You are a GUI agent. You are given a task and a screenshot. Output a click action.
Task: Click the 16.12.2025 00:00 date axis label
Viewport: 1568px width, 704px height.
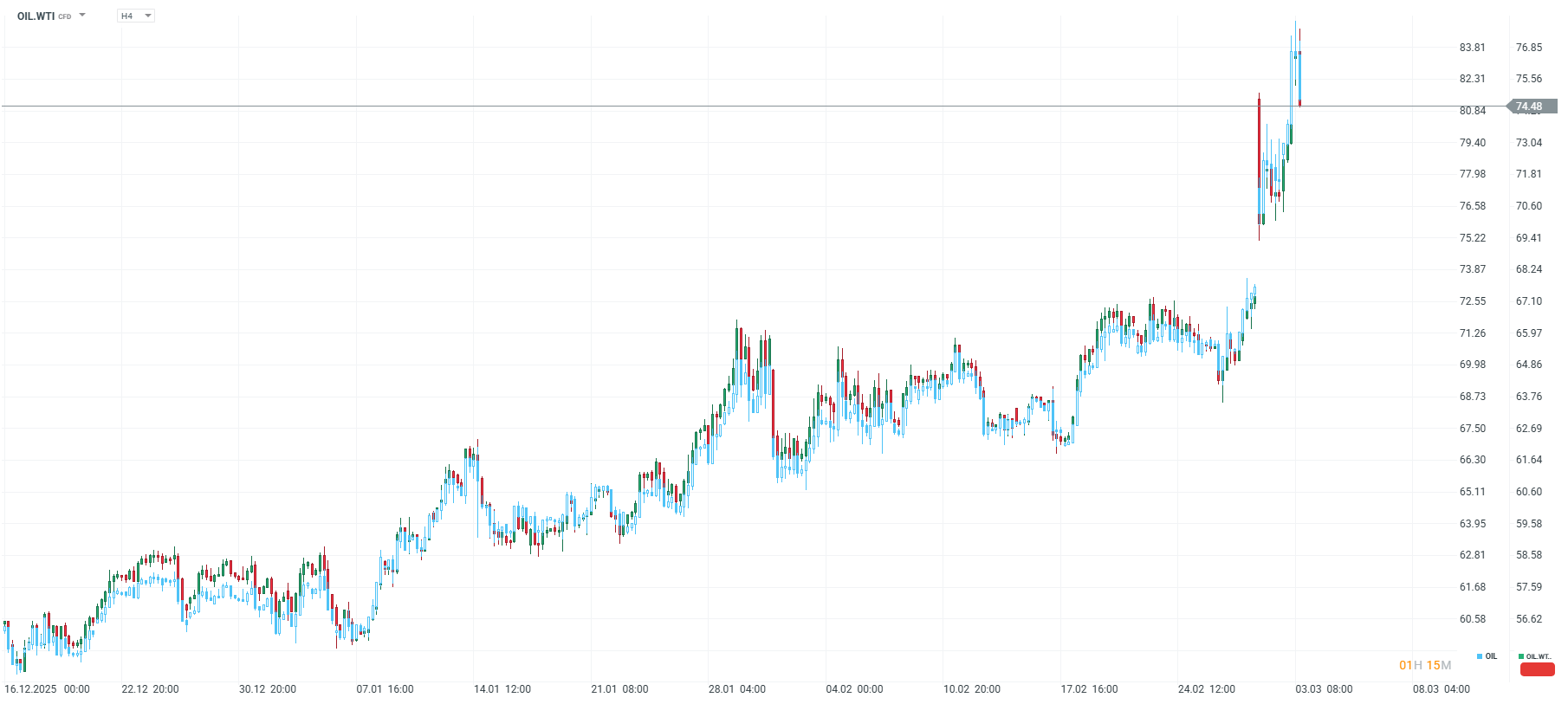48,689
